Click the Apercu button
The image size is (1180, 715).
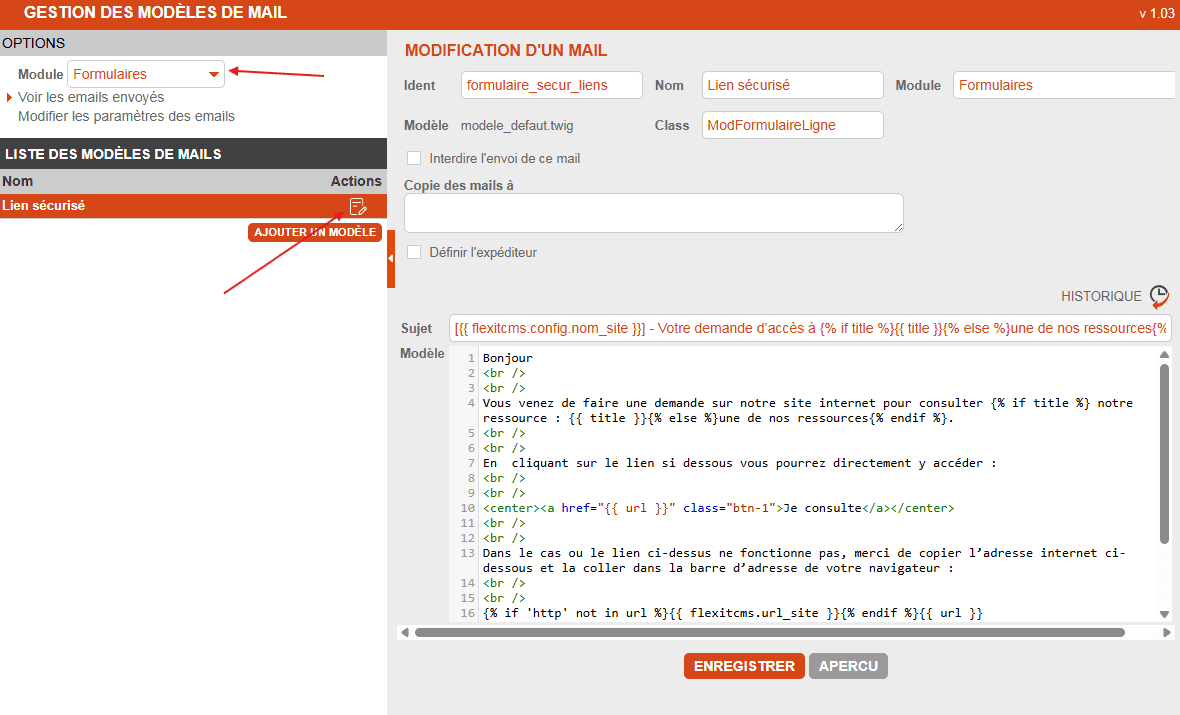pyautogui.click(x=848, y=666)
